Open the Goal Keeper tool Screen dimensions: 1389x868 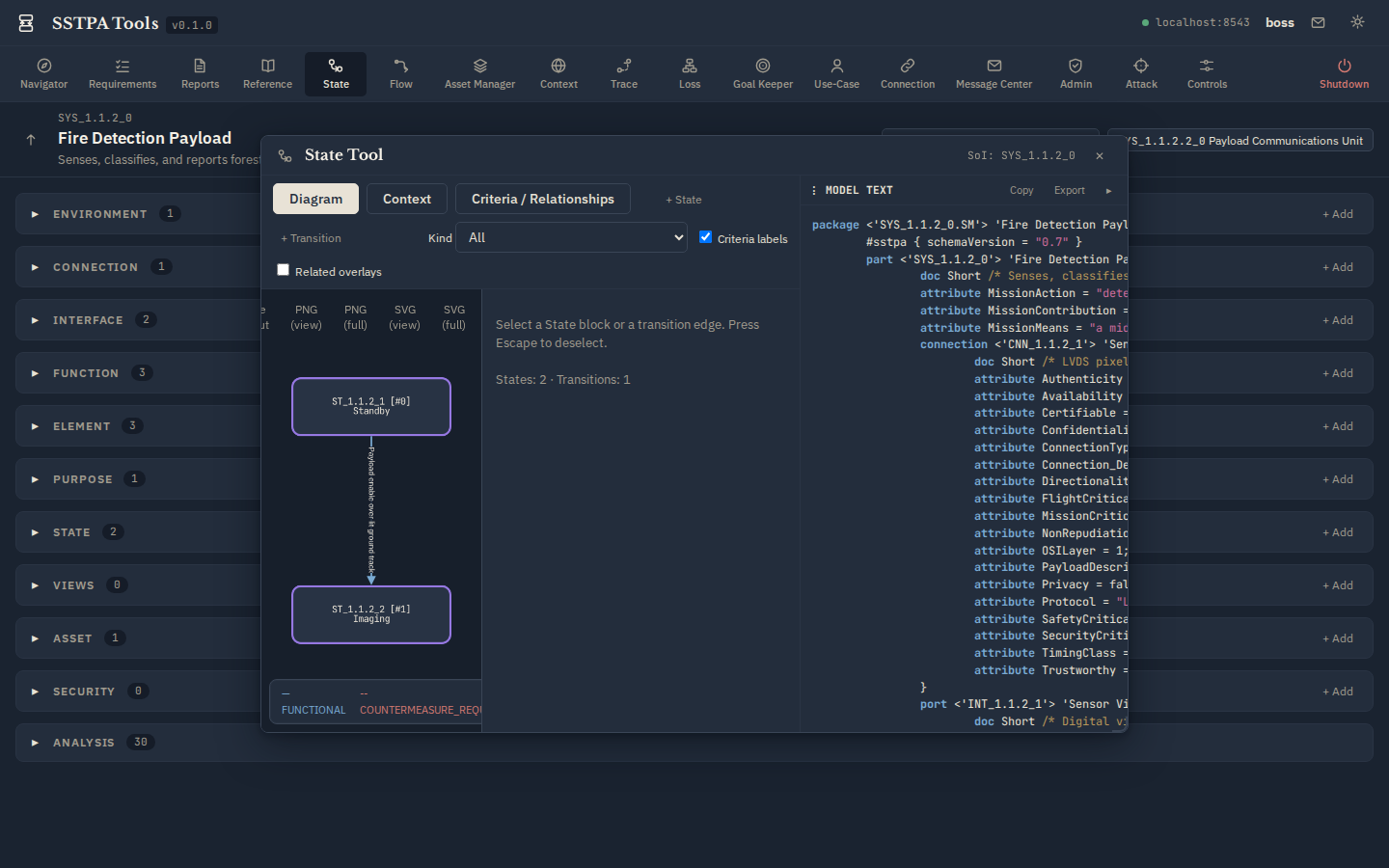click(763, 74)
